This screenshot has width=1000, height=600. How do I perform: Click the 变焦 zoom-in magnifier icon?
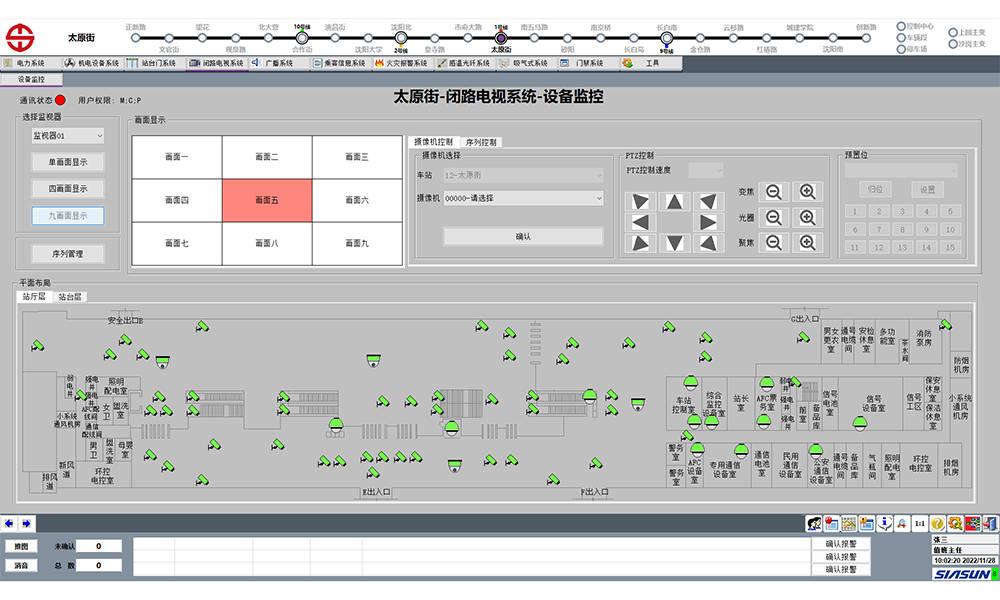tap(808, 192)
